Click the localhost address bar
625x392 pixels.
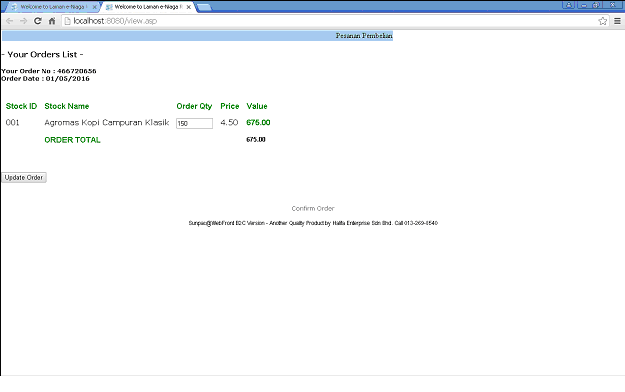[331, 21]
